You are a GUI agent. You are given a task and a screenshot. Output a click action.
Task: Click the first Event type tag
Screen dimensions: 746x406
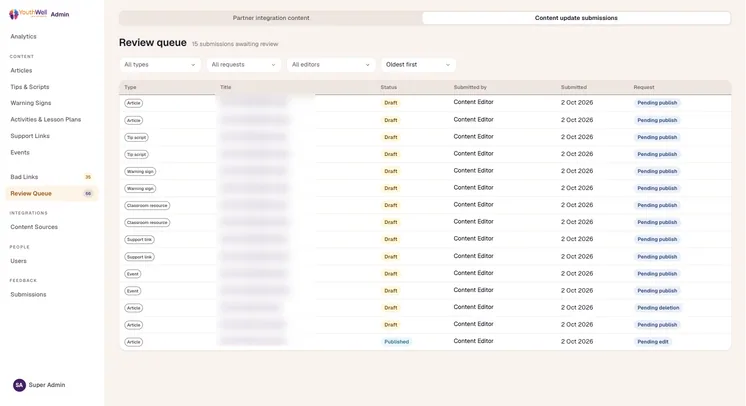(133, 274)
